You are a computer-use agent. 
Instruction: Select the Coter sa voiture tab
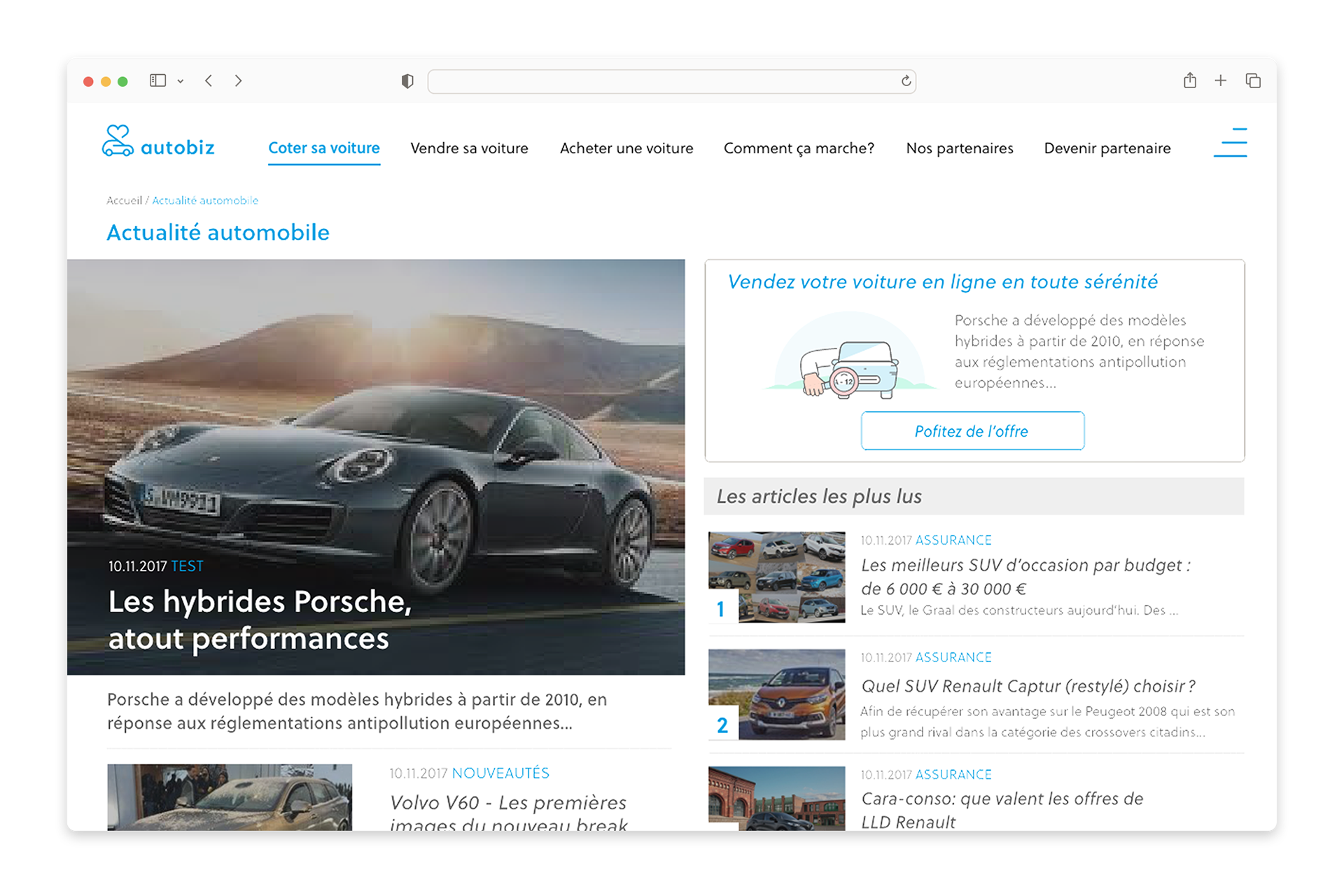[323, 148]
